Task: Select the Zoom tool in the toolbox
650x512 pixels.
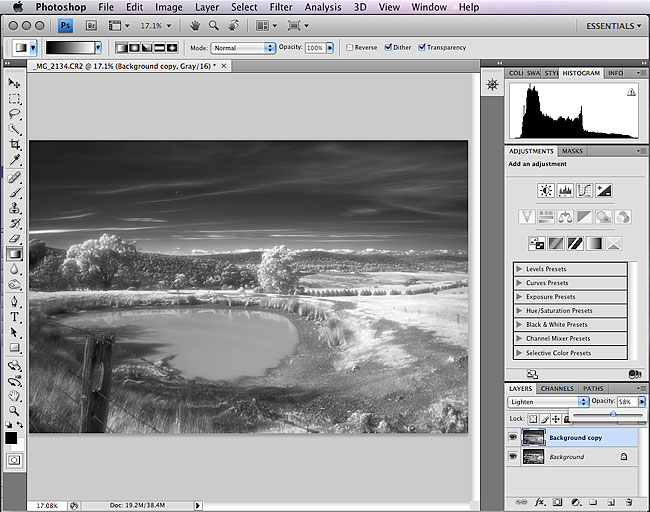Action: click(15, 410)
